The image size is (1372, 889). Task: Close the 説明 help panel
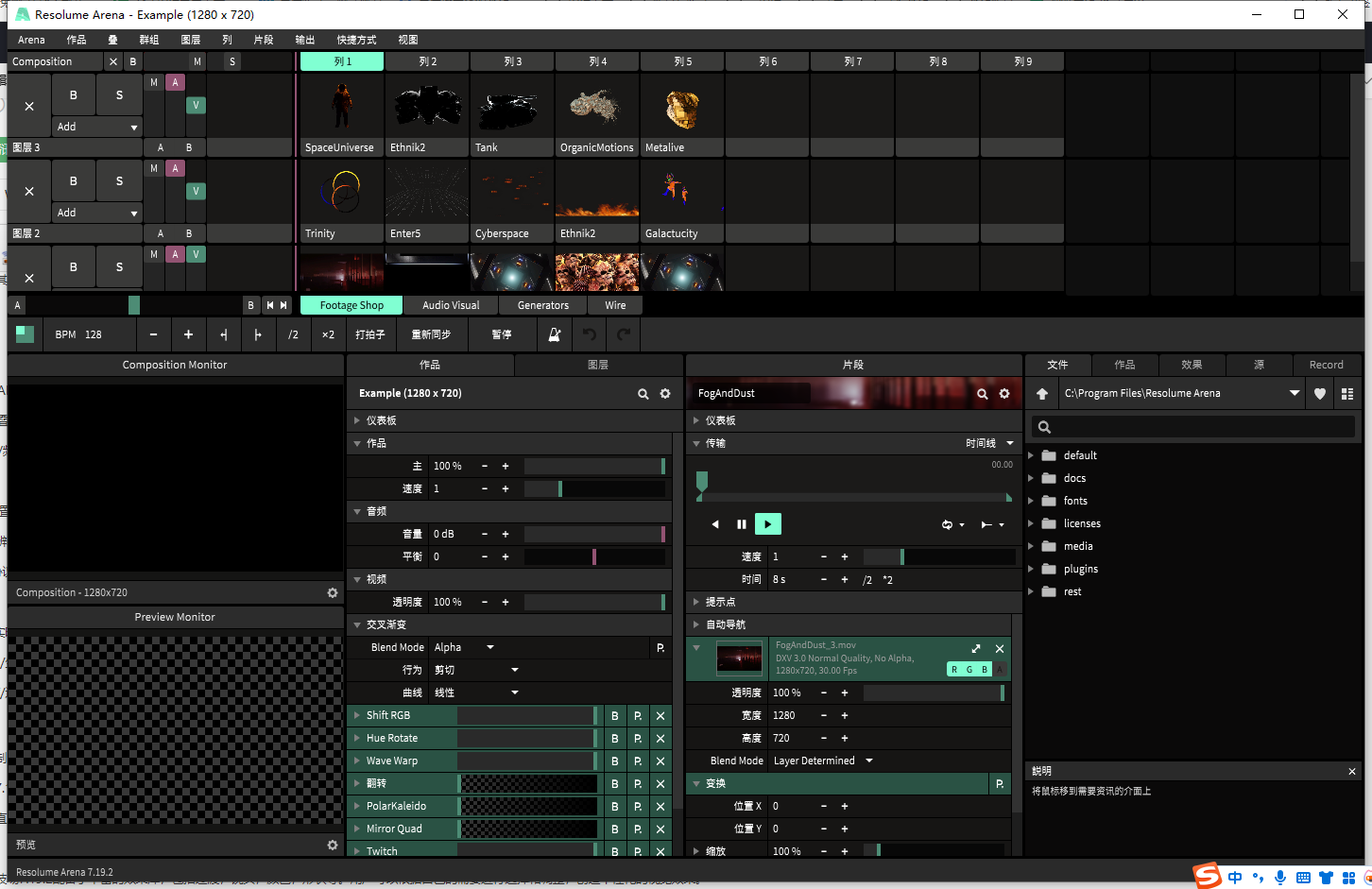click(1352, 772)
